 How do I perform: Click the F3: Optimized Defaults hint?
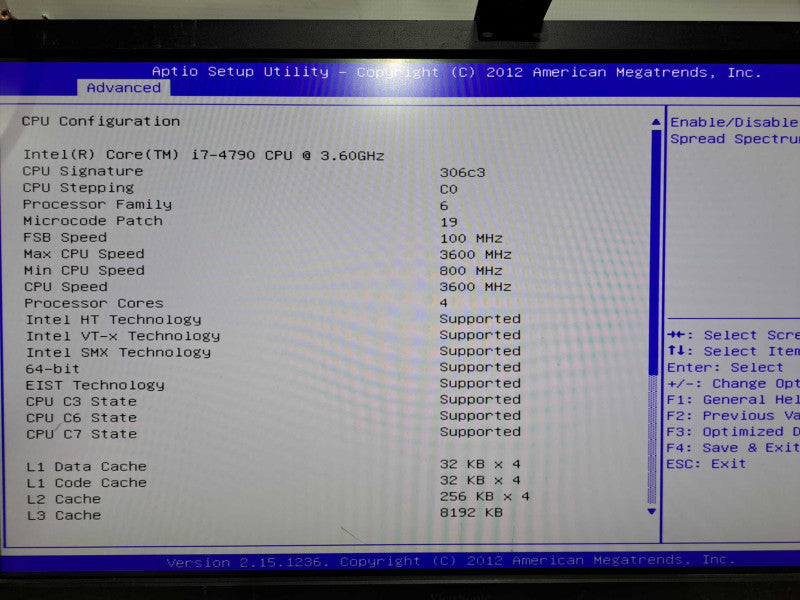pos(733,432)
